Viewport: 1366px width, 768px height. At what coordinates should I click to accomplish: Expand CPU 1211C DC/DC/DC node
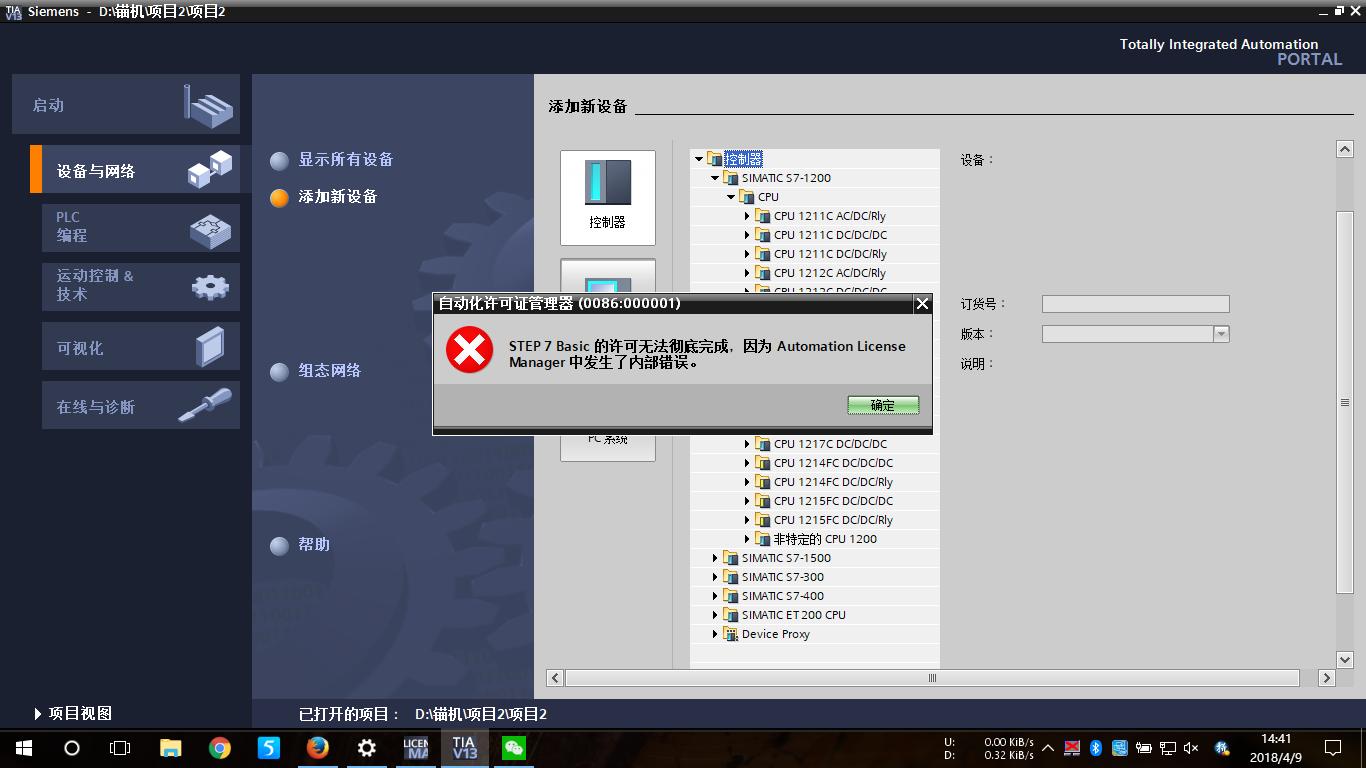pyautogui.click(x=747, y=235)
